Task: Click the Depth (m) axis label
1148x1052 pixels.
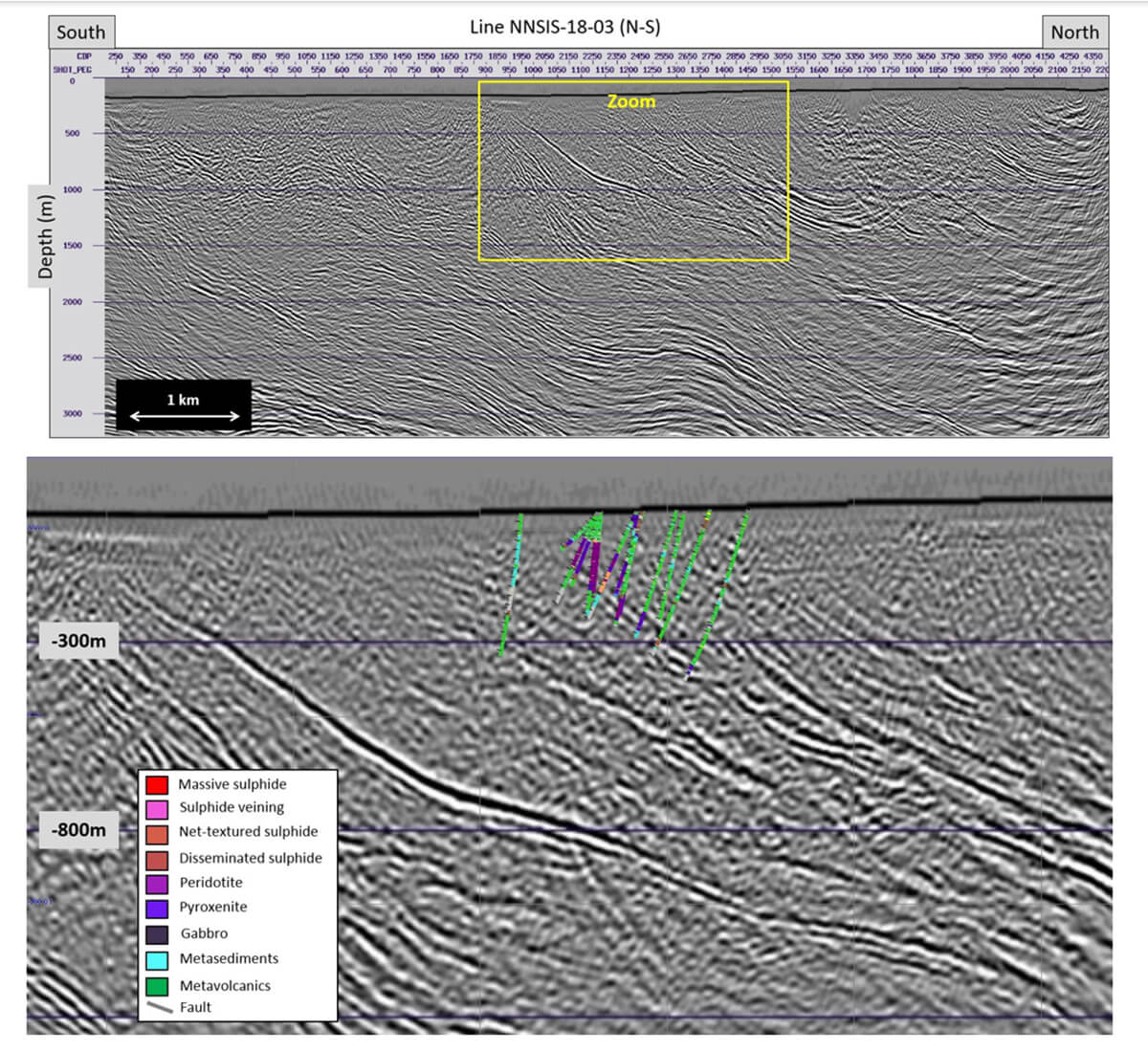Action: pos(45,232)
